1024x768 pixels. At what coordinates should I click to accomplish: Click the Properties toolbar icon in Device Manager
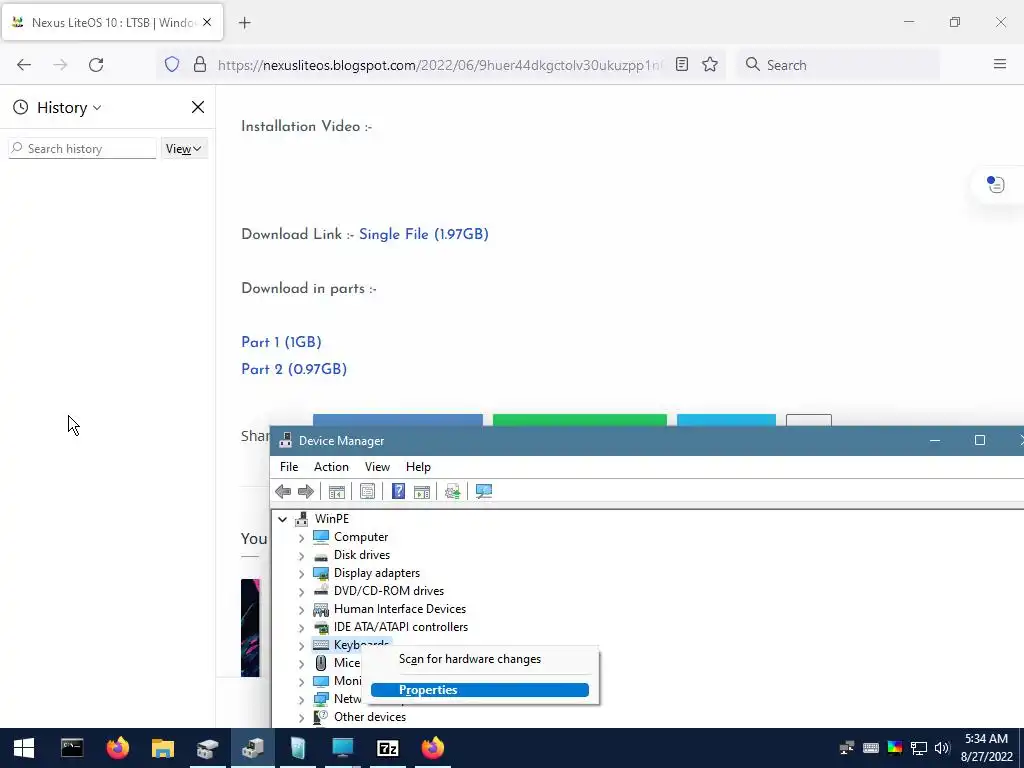click(x=368, y=491)
